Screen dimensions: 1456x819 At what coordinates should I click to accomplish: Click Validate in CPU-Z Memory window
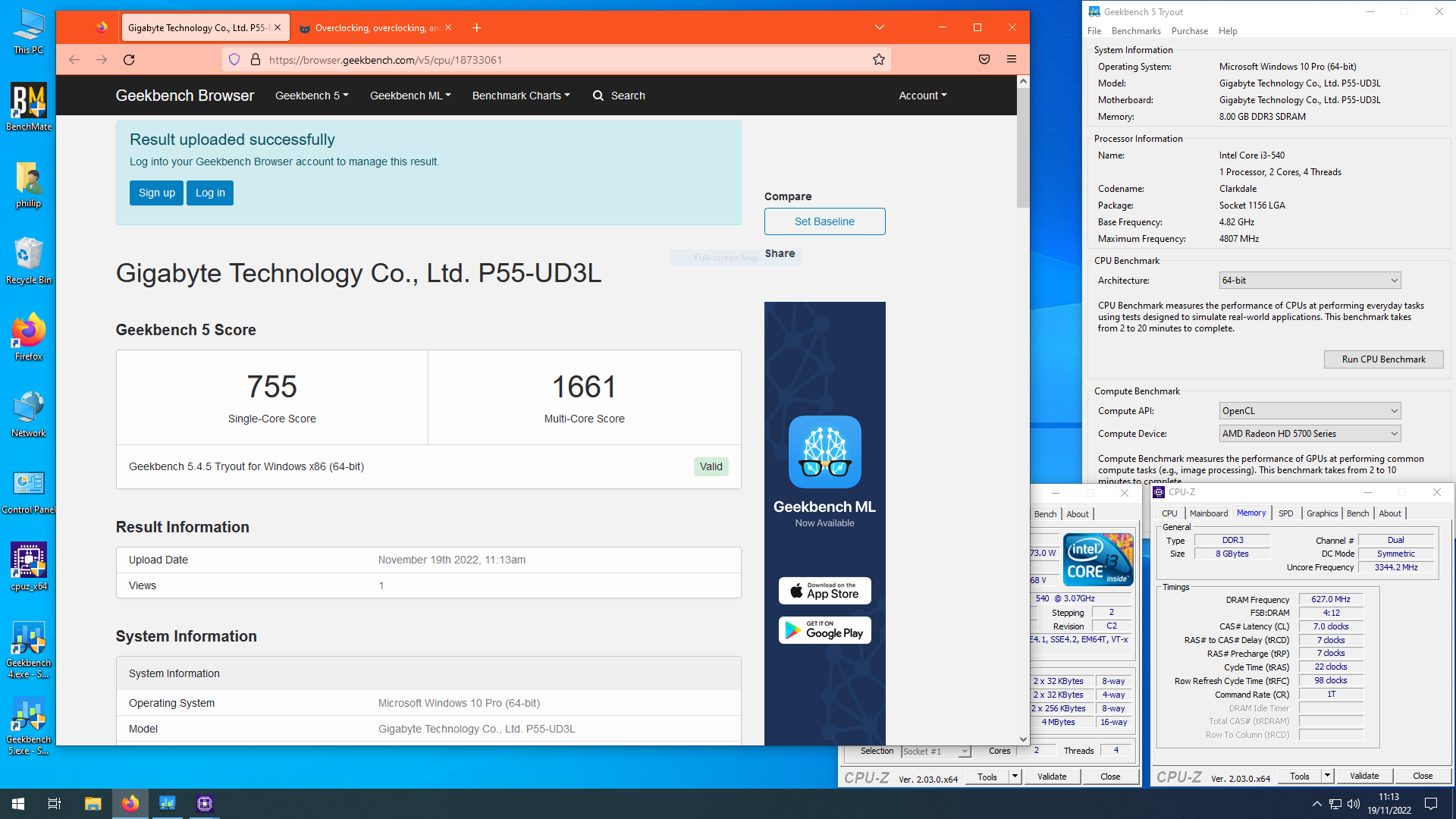[x=1364, y=776]
